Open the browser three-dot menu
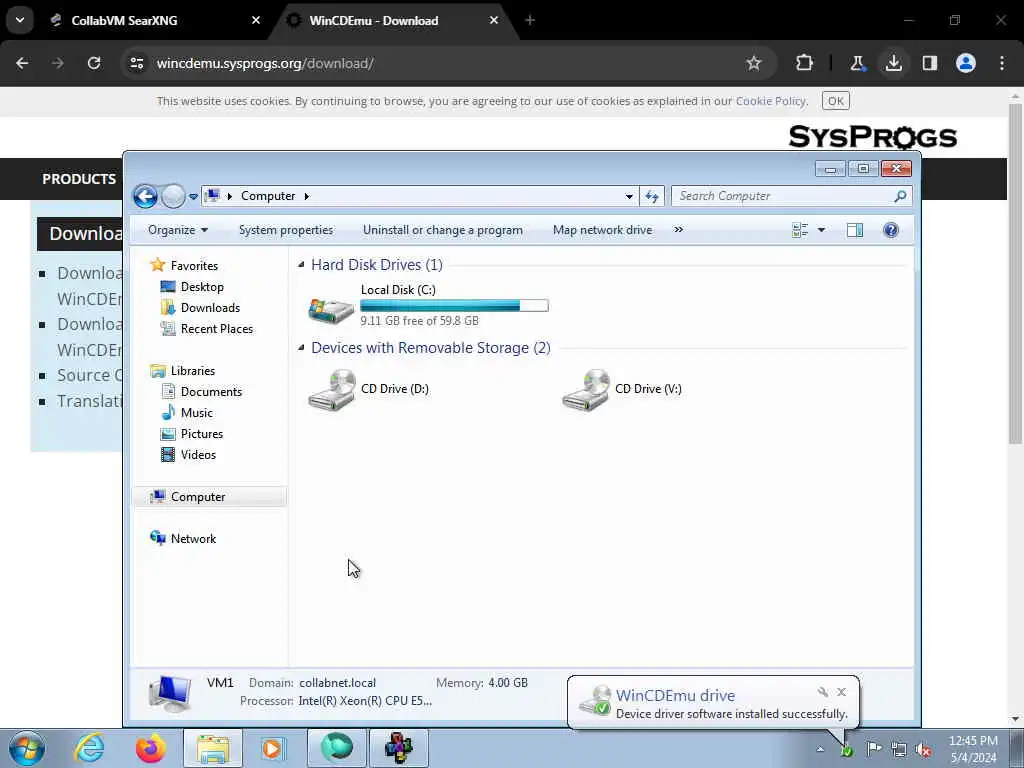 click(x=1002, y=63)
